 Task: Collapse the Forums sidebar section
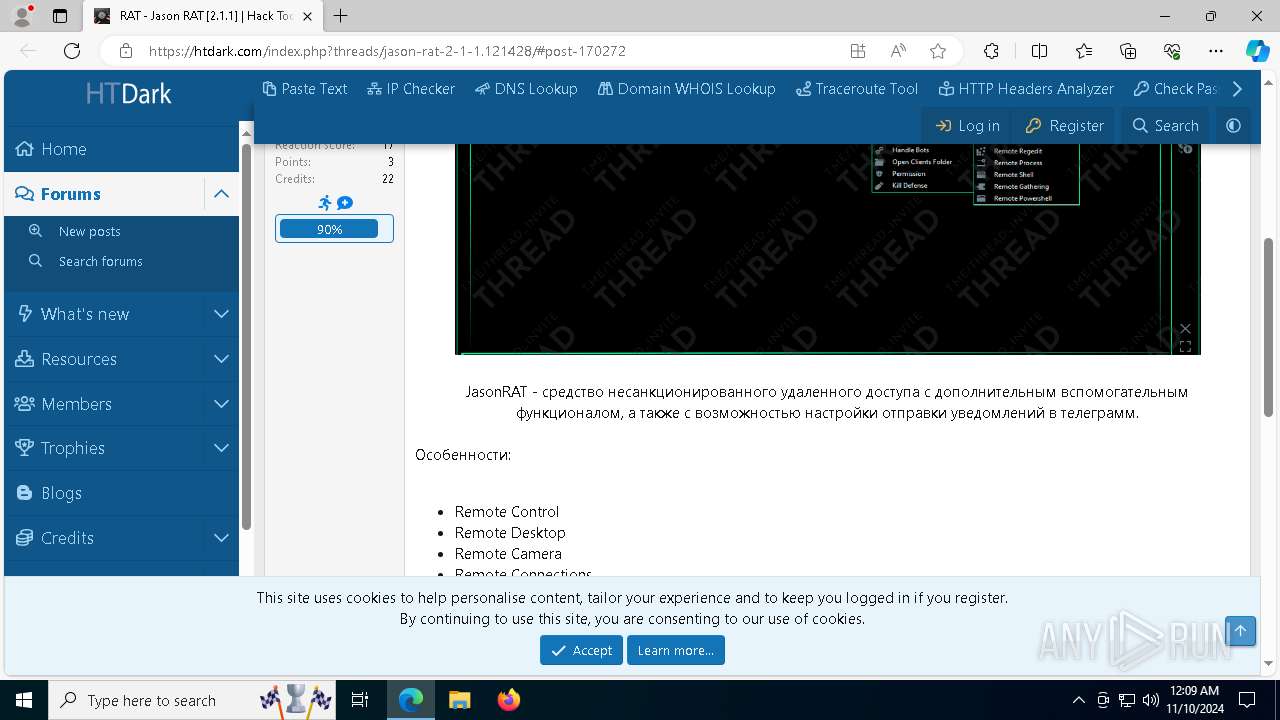(221, 194)
